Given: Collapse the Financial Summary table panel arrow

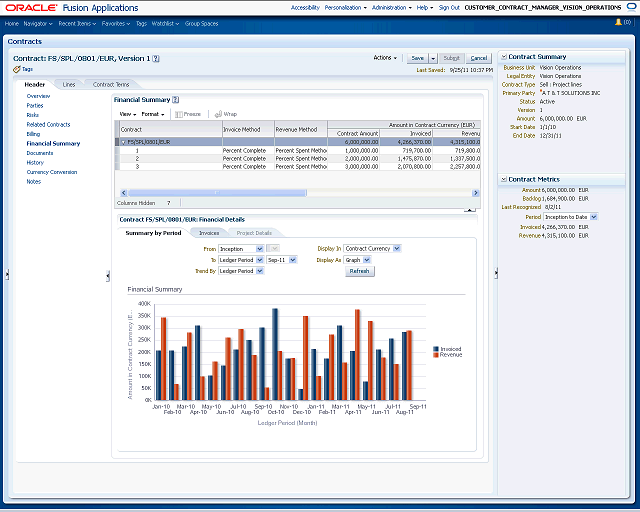Looking at the screenshot, I should click(470, 210).
